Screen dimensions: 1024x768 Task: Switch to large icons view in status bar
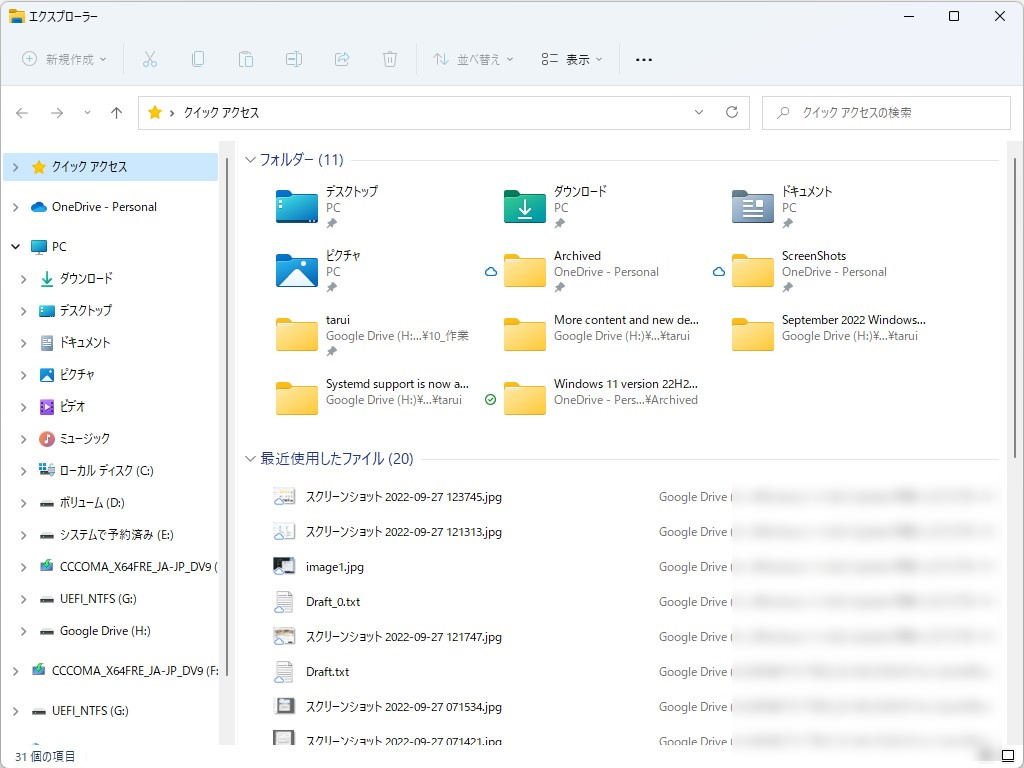1008,756
